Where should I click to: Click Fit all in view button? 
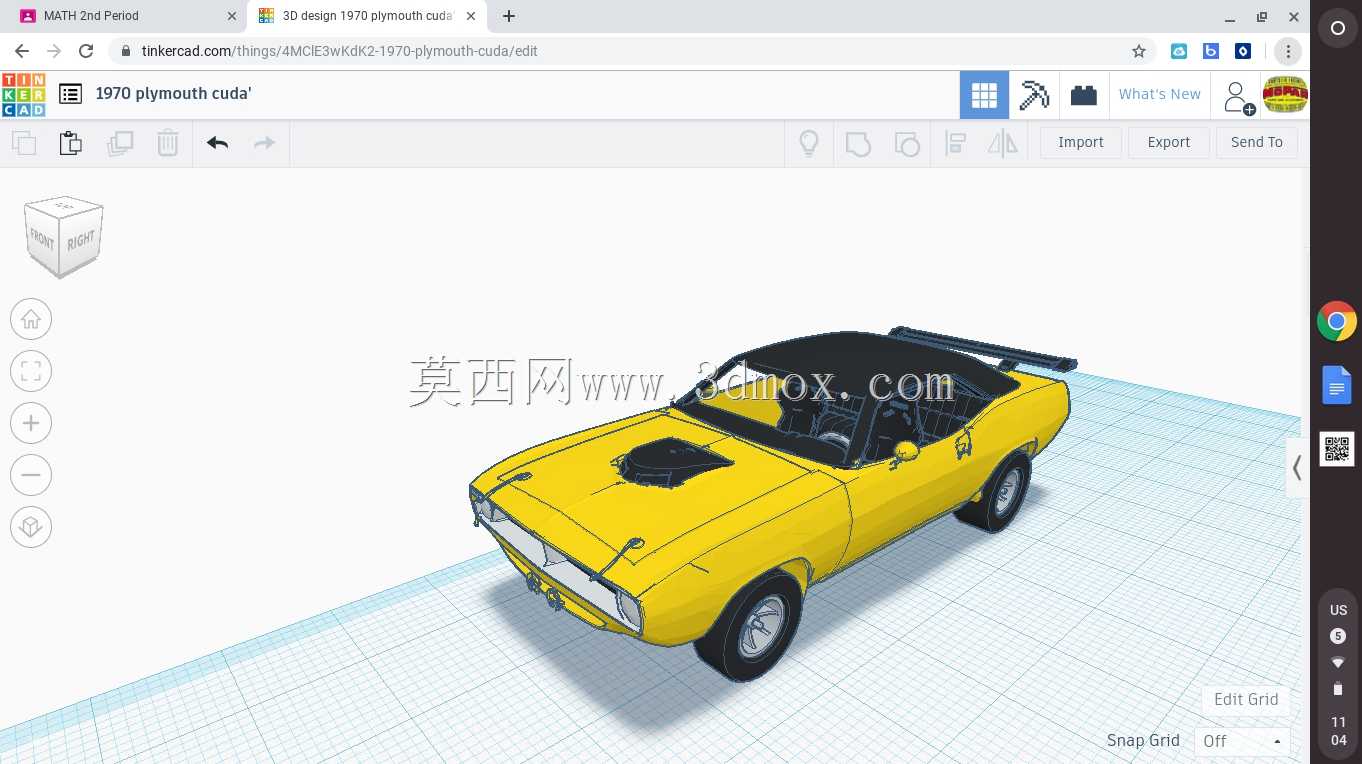coord(31,371)
